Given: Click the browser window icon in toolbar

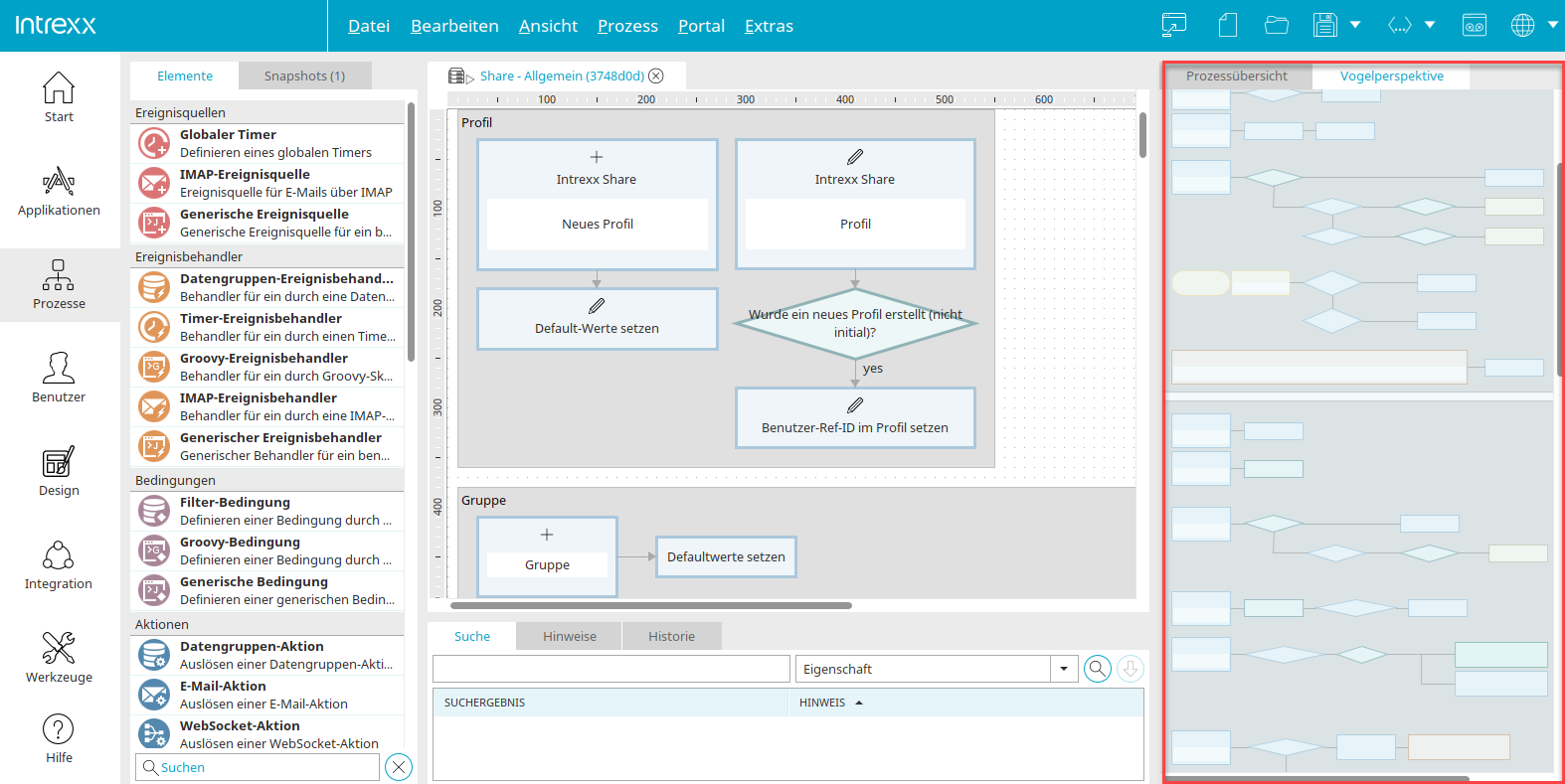Looking at the screenshot, I should (x=1475, y=25).
